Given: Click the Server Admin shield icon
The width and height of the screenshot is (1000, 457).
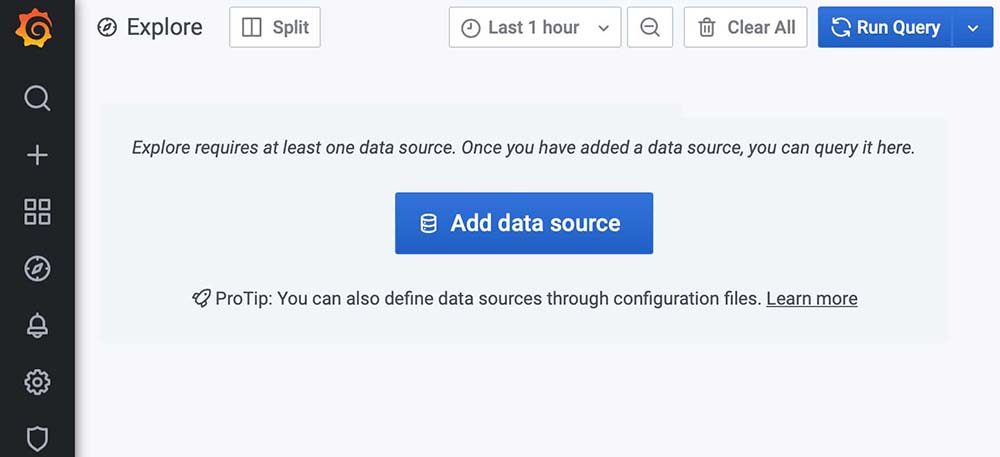Looking at the screenshot, I should pyautogui.click(x=37, y=438).
